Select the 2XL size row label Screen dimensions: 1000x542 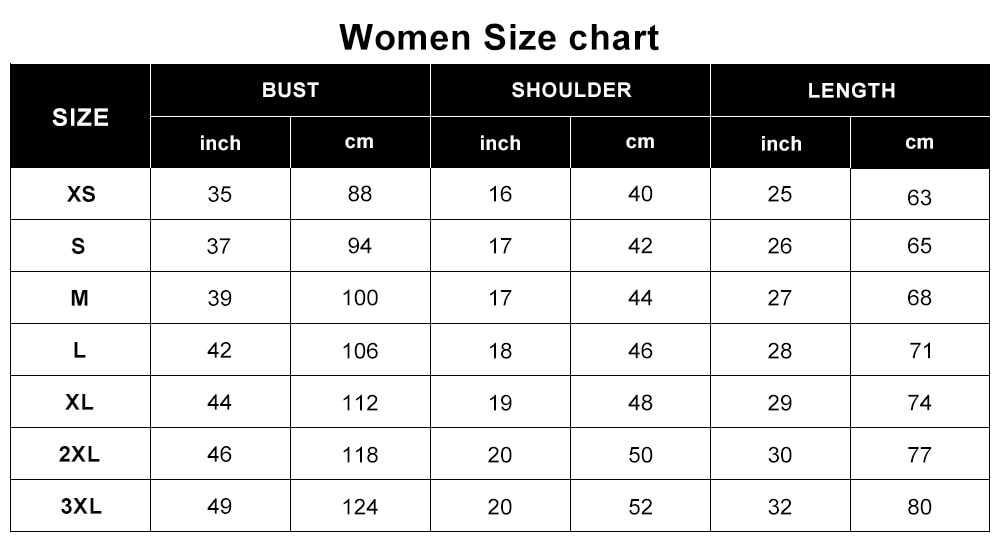(80, 454)
